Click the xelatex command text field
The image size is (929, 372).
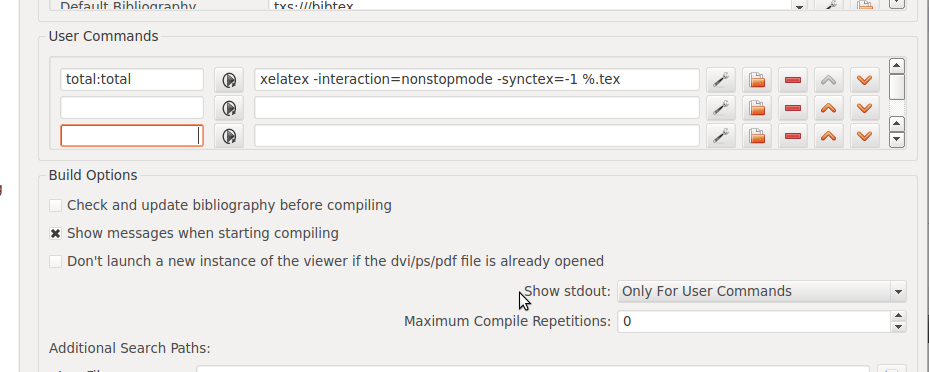pyautogui.click(x=477, y=79)
